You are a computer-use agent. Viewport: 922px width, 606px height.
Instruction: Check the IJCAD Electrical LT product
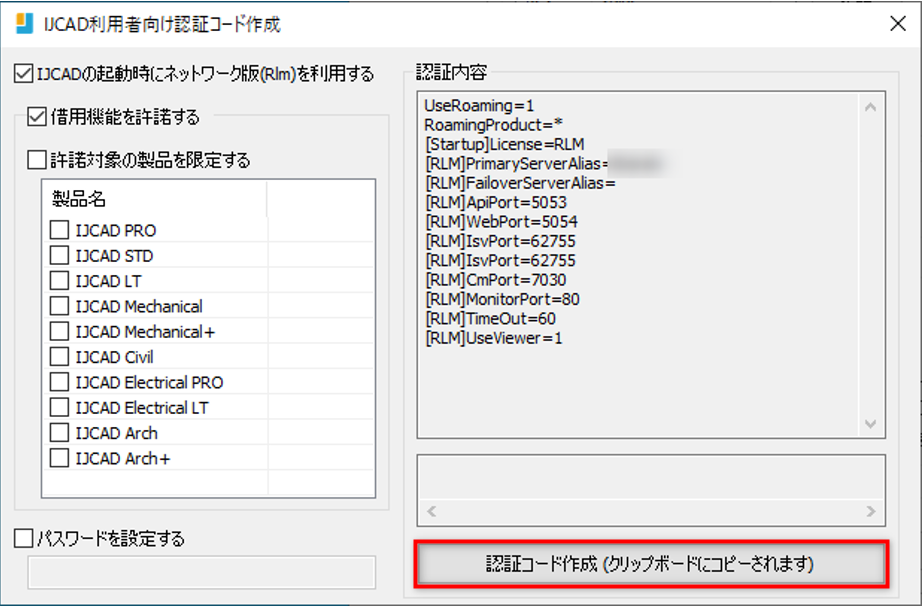pyautogui.click(x=59, y=407)
